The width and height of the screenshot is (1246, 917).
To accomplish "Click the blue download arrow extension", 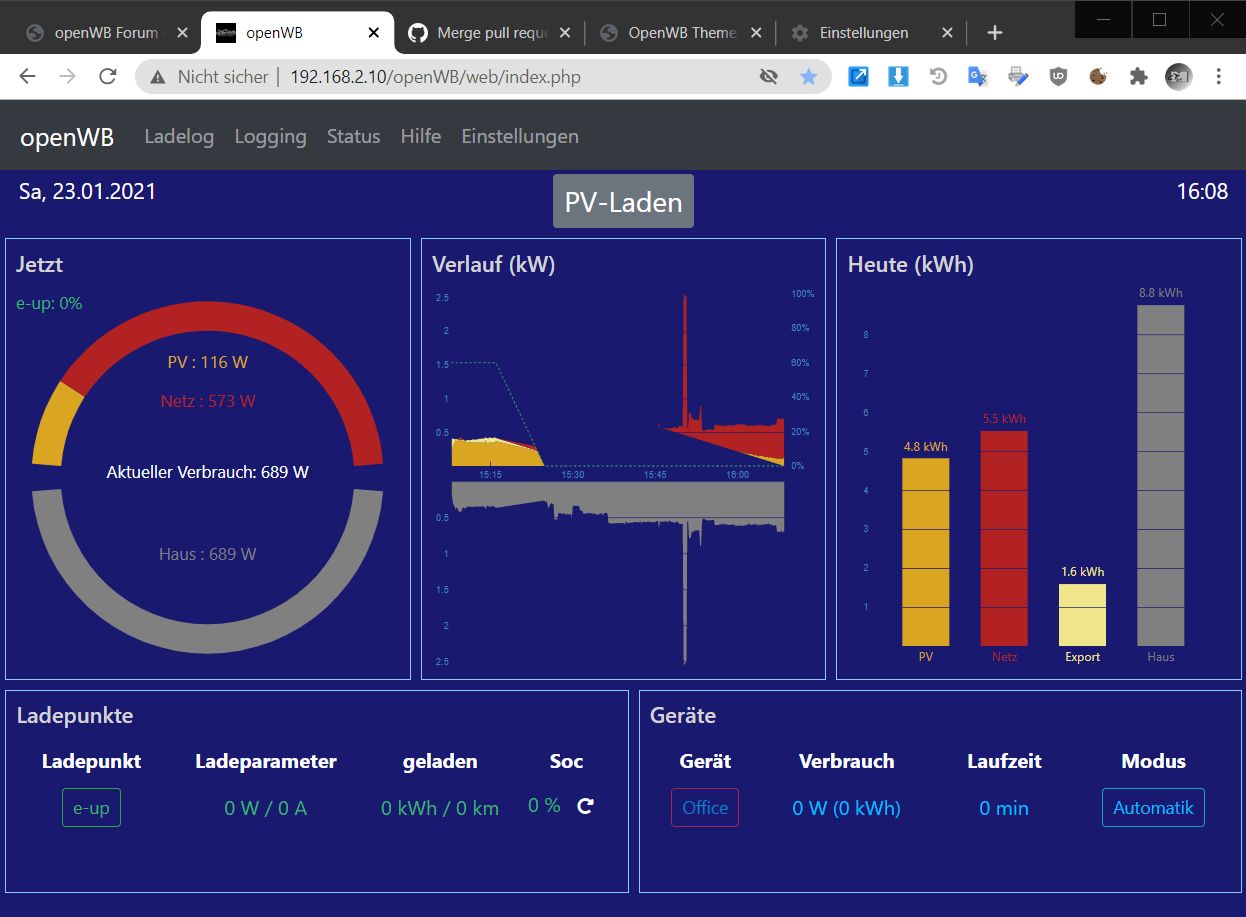I will [898, 77].
